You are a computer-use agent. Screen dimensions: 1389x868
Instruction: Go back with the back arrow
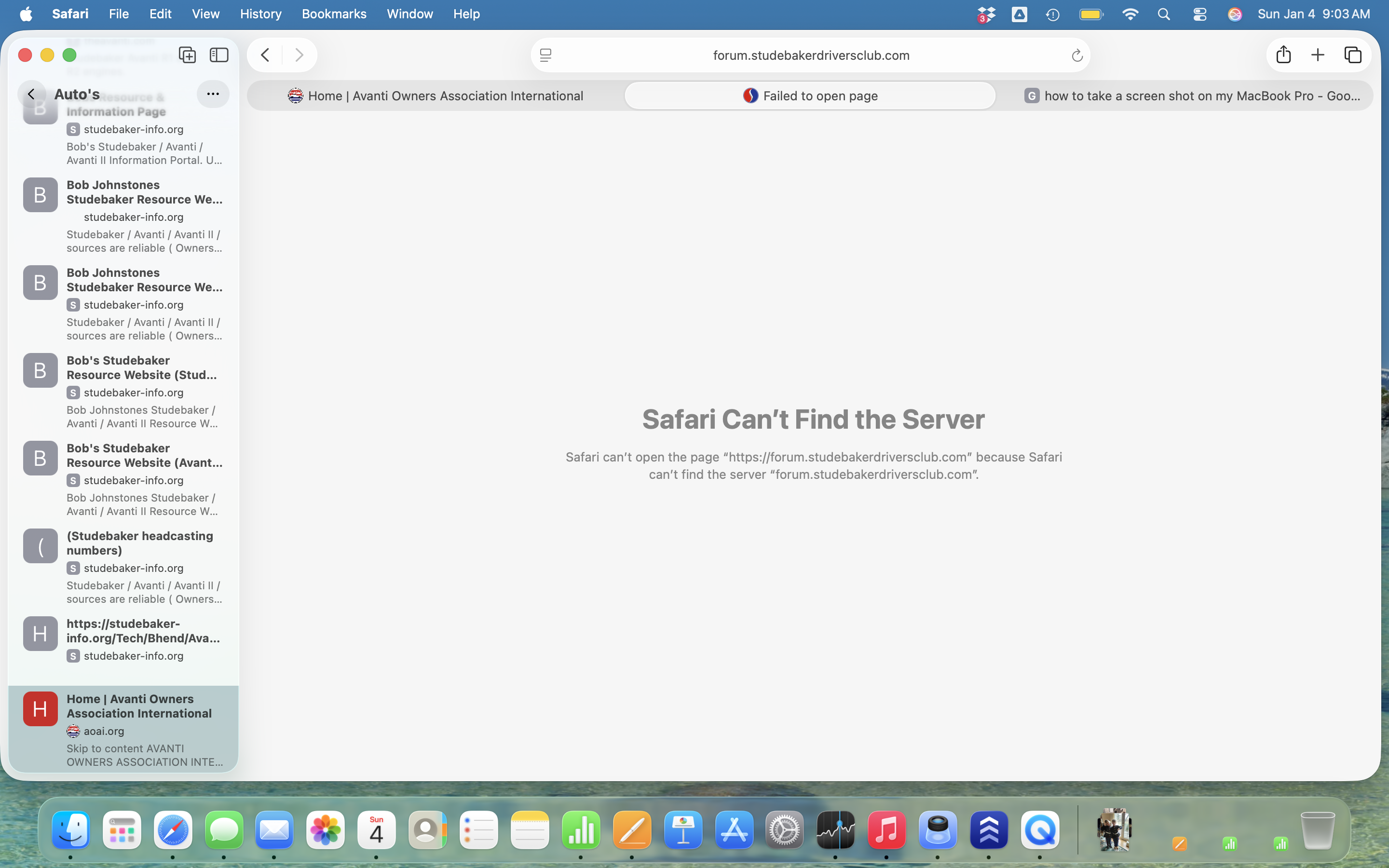click(x=265, y=55)
